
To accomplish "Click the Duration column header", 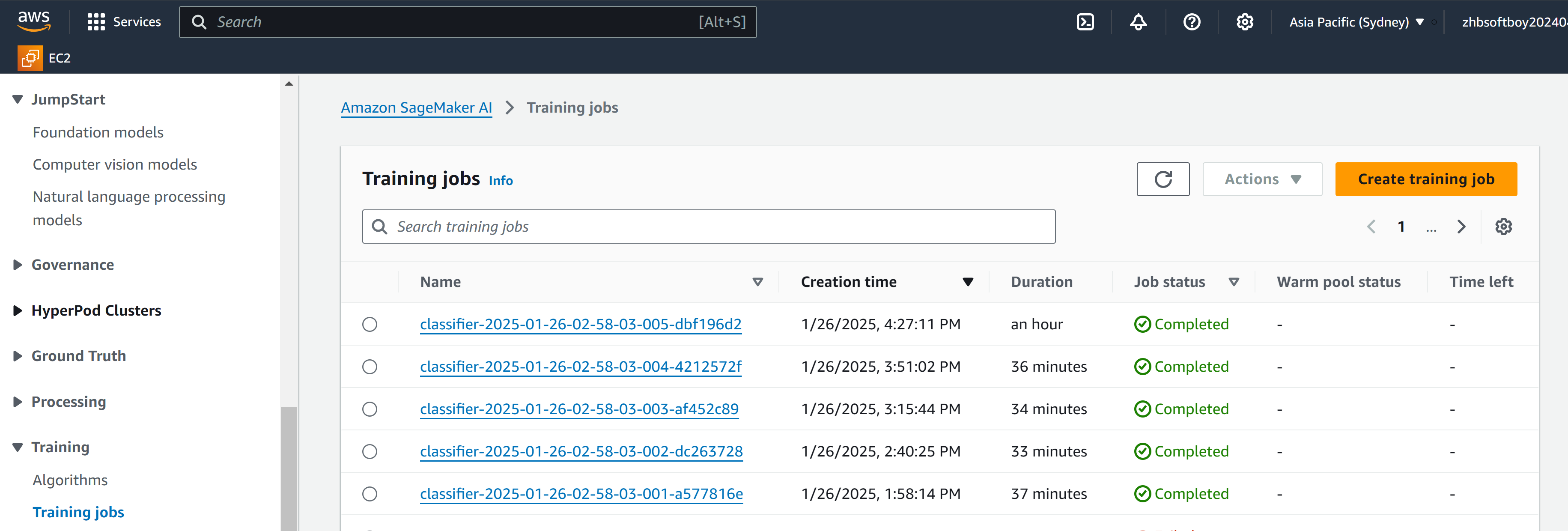I will [x=1041, y=282].
